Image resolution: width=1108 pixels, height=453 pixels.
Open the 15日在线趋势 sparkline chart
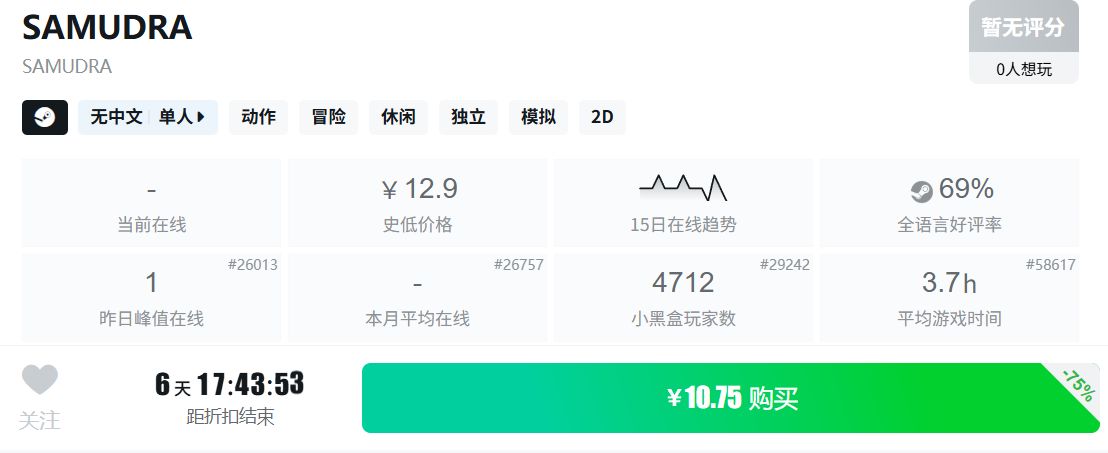click(x=683, y=187)
